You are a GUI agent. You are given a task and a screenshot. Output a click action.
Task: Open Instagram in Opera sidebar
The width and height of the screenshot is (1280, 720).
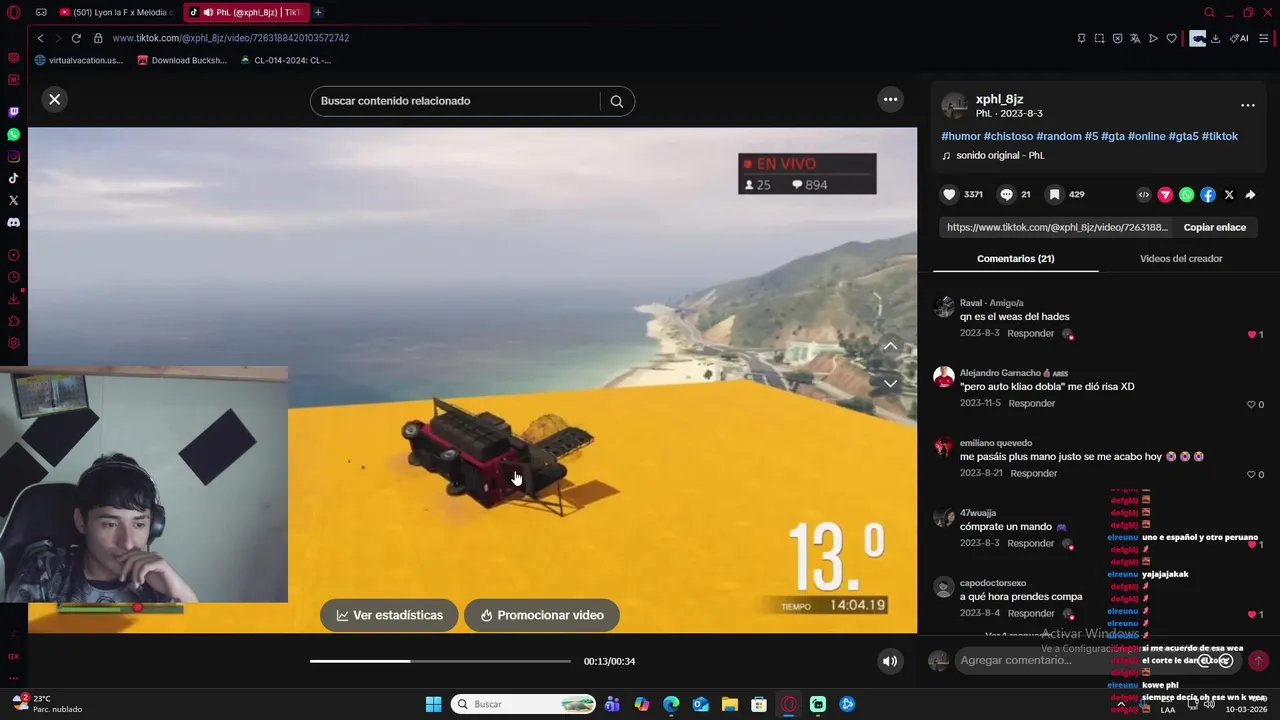(x=14, y=156)
